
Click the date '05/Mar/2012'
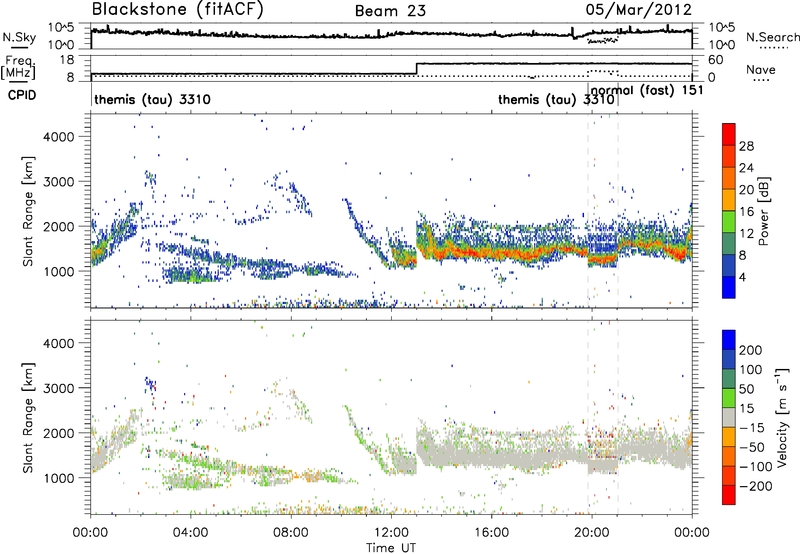[x=639, y=10]
